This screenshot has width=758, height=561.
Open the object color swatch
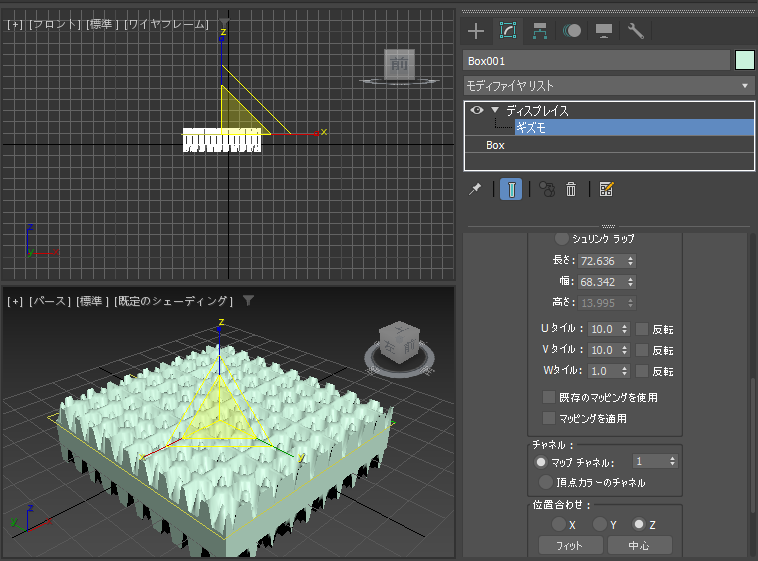pyautogui.click(x=744, y=61)
